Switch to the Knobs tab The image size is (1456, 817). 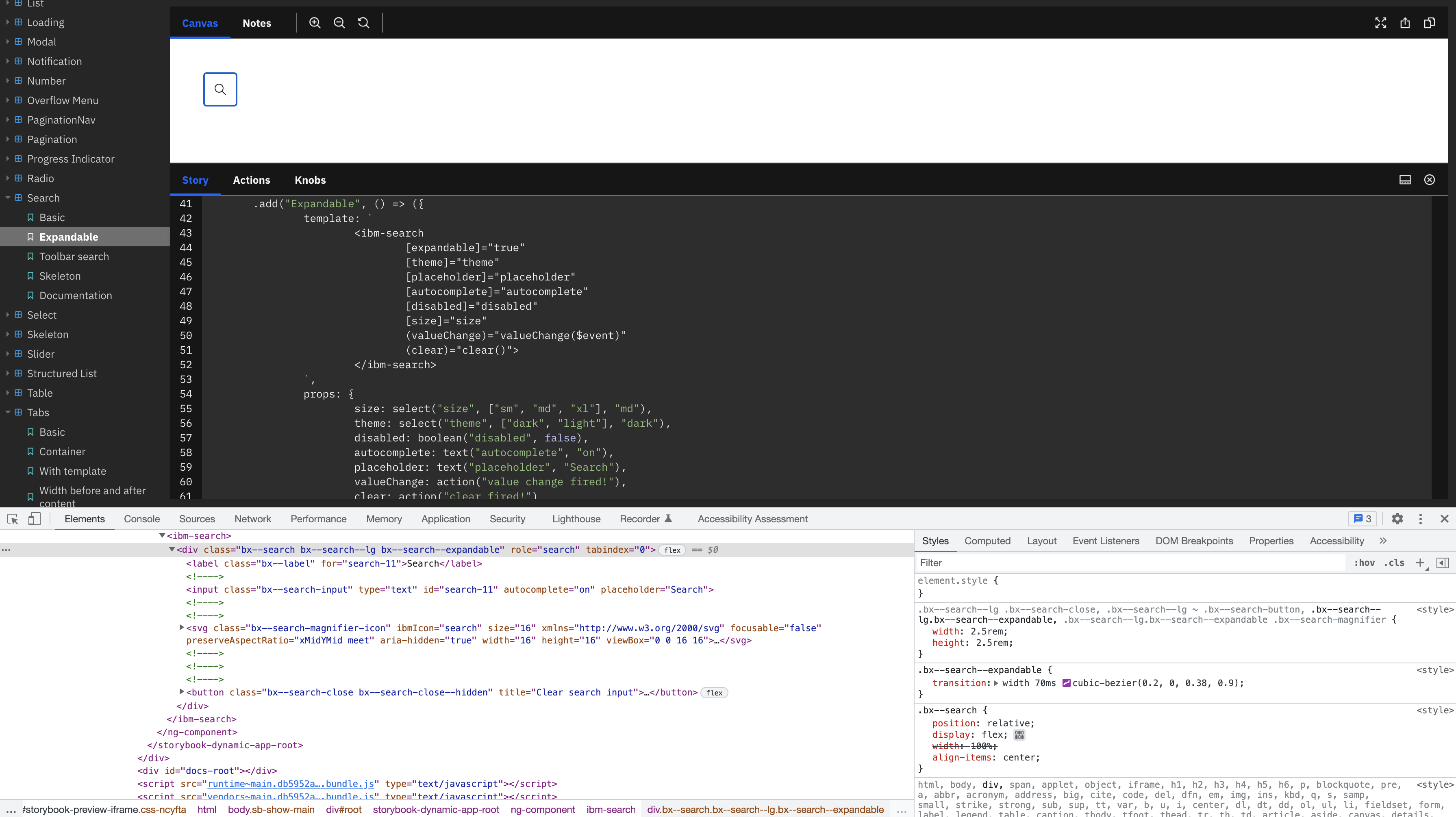[310, 180]
